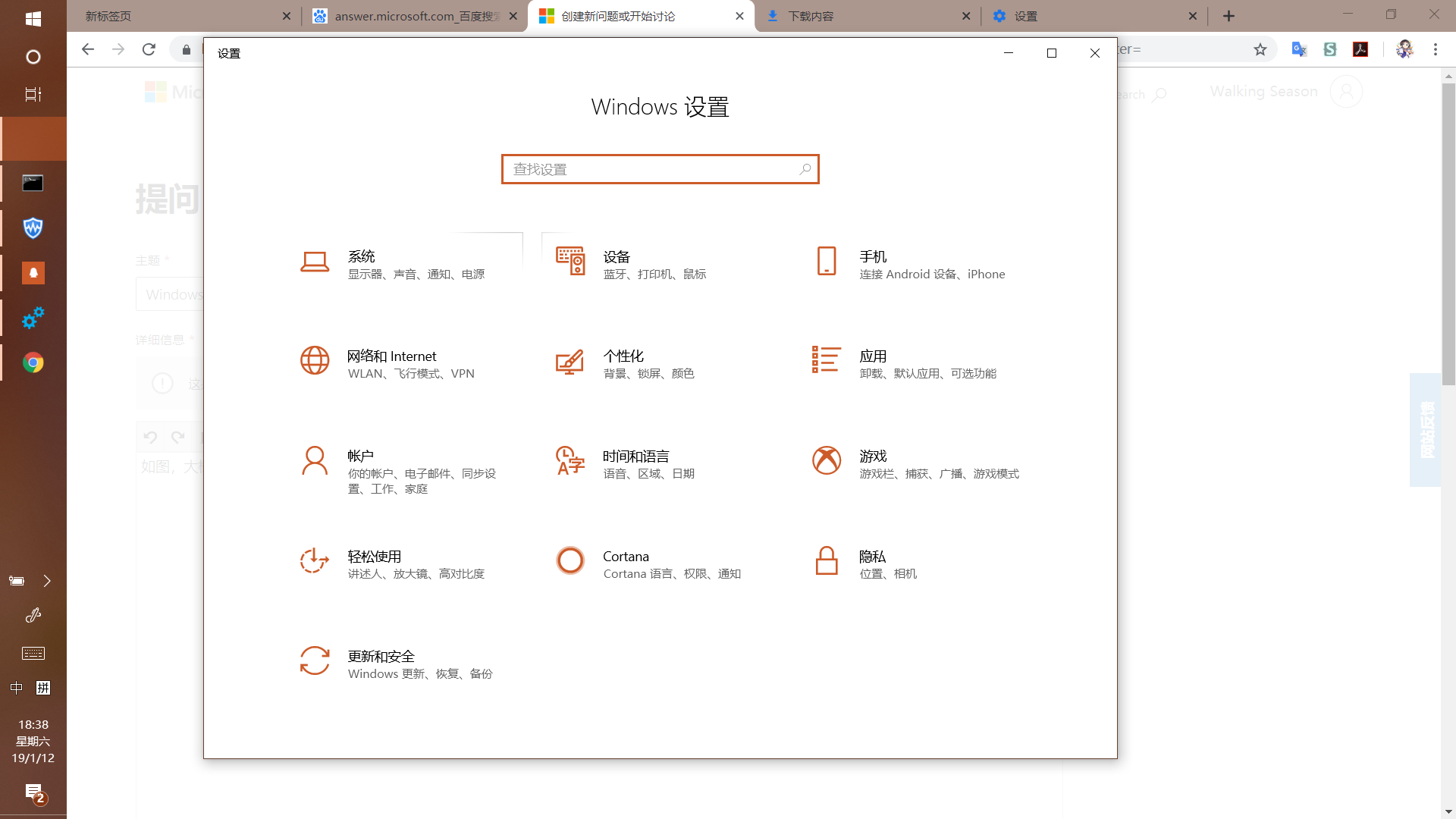1456x819 pixels.
Task: Open Task View on the taskbar
Action: (33, 95)
